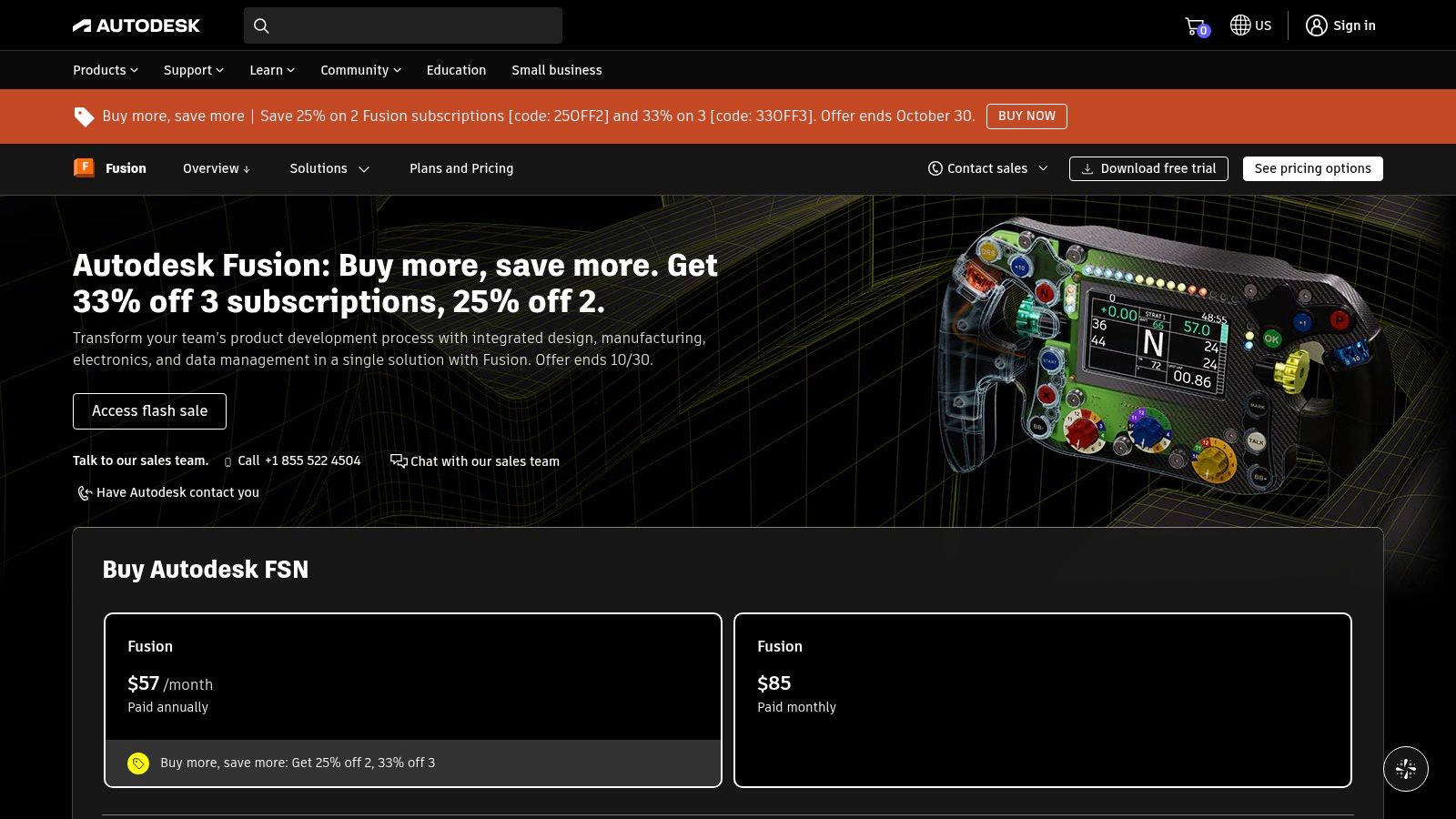Click the Sign in link
This screenshot has height=819, width=1456.
click(1354, 25)
